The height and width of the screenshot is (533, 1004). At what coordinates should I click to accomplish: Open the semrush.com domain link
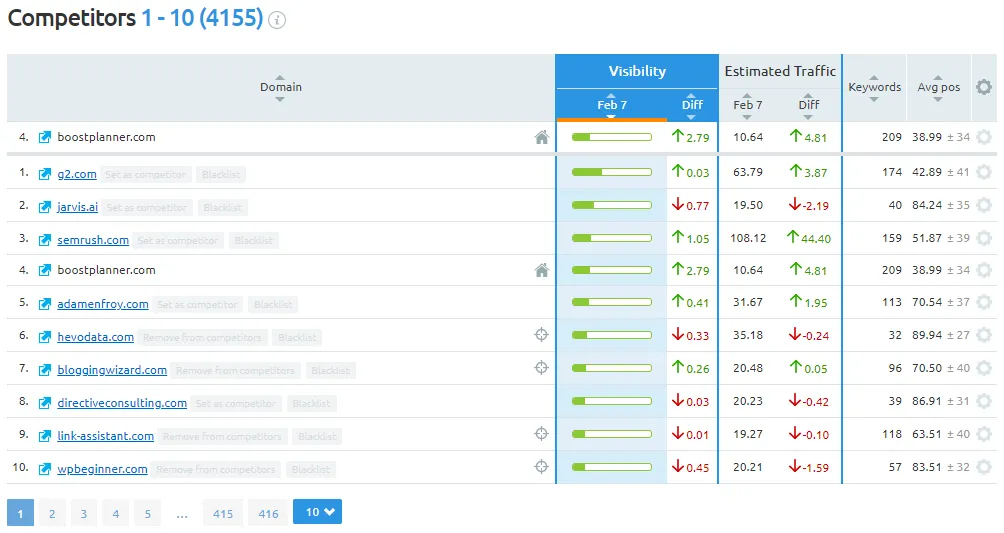point(93,240)
